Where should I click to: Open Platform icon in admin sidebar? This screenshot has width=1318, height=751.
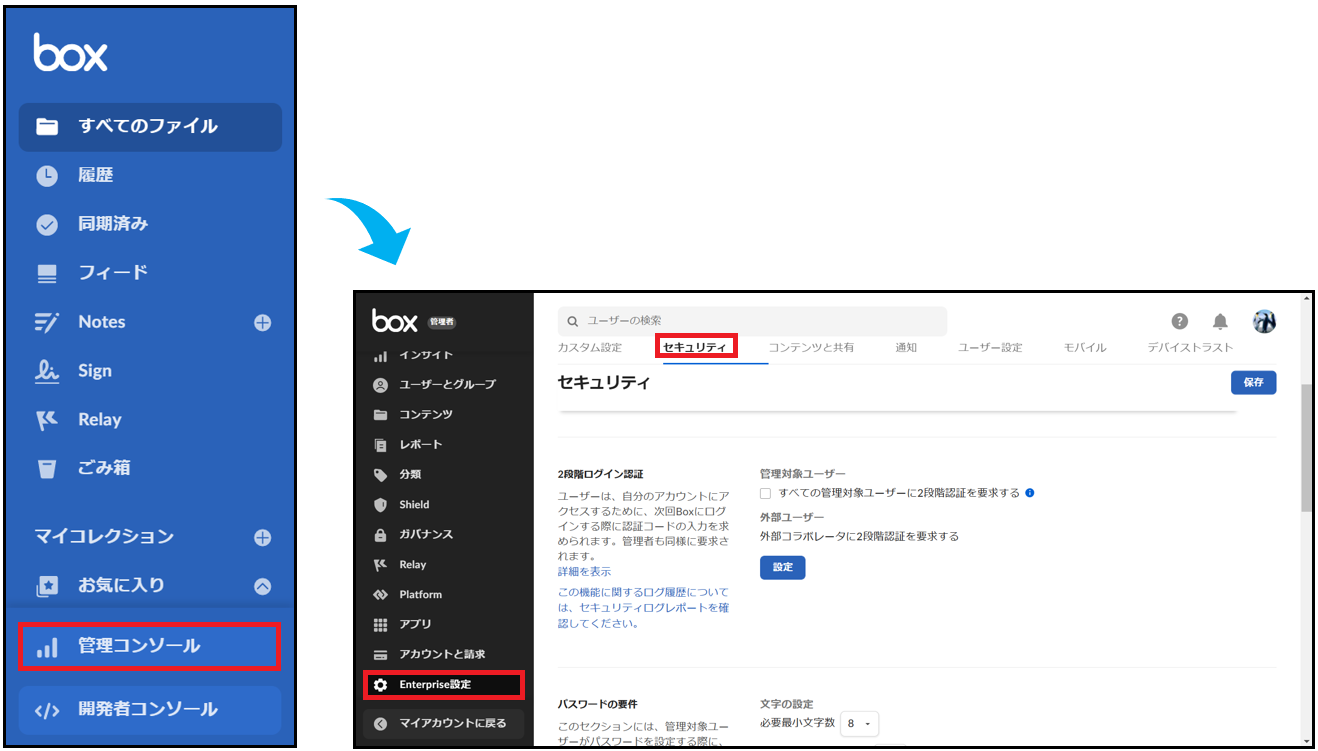380,595
